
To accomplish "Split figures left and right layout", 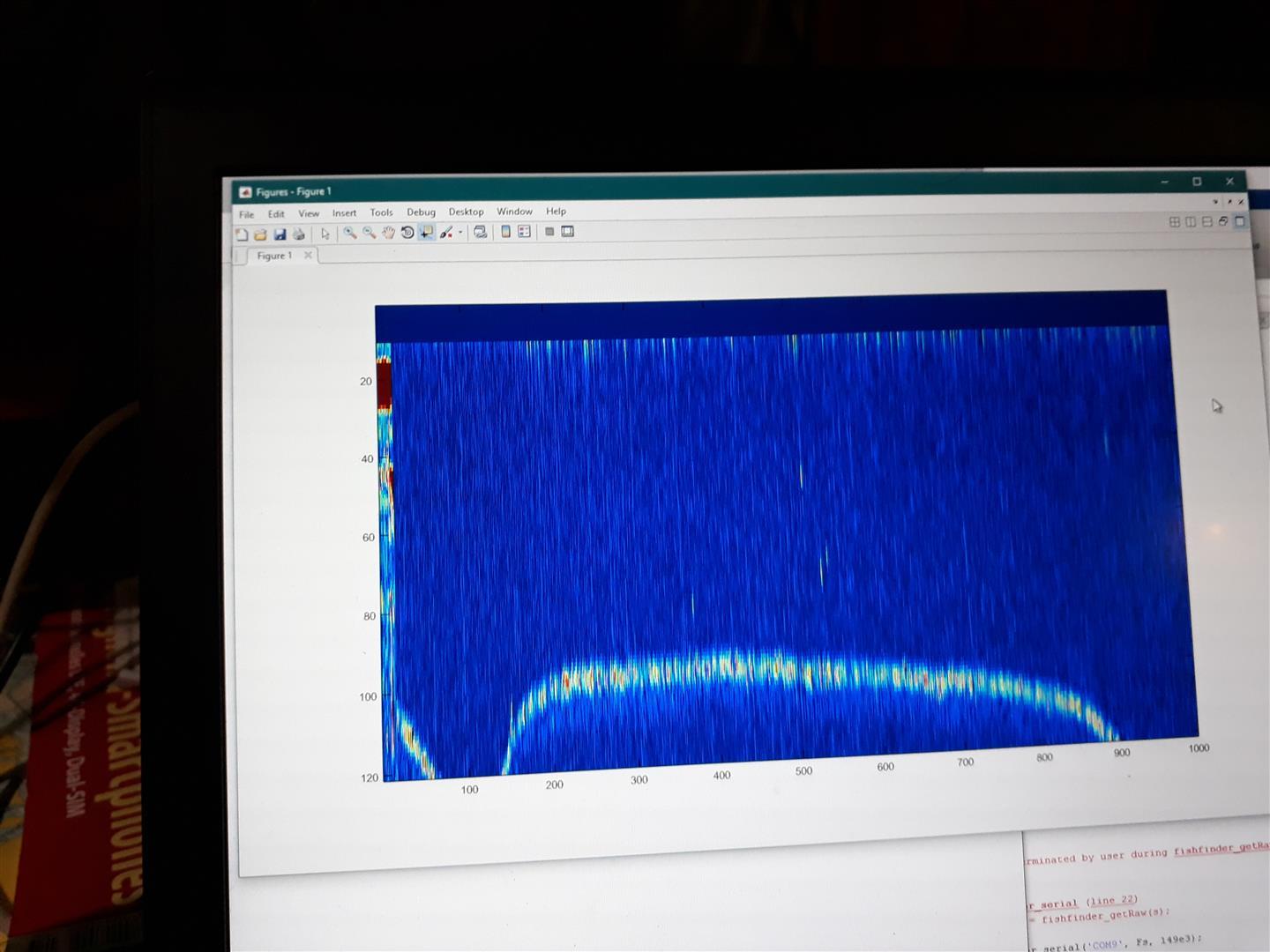I will [x=1191, y=222].
